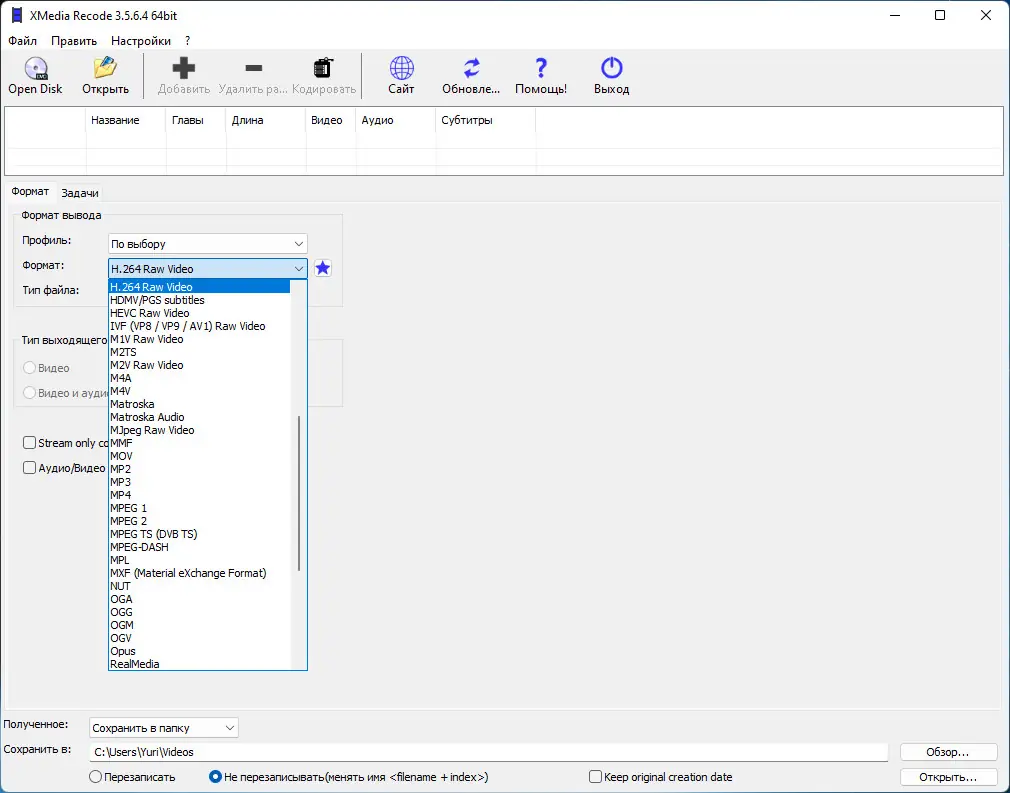
Task: Expand the Профиль dropdown
Action: 207,244
